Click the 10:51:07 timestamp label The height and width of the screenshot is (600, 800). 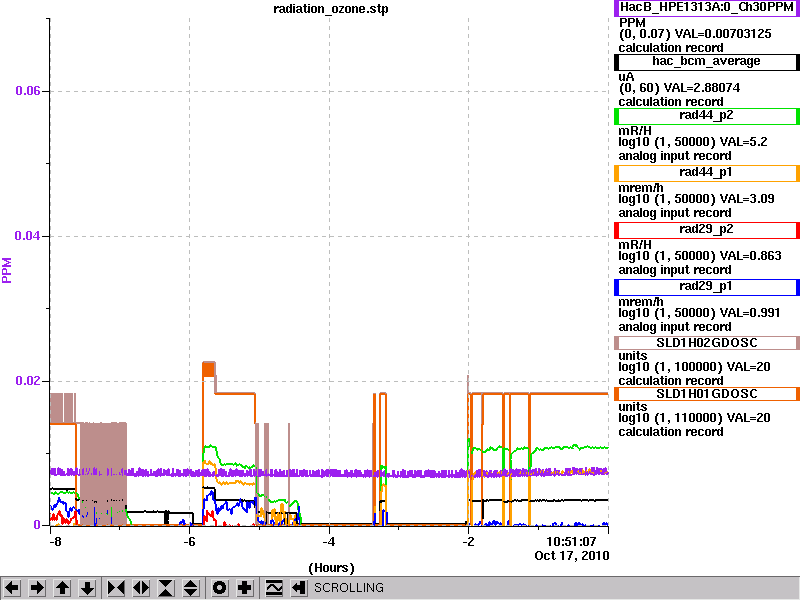pyautogui.click(x=571, y=541)
